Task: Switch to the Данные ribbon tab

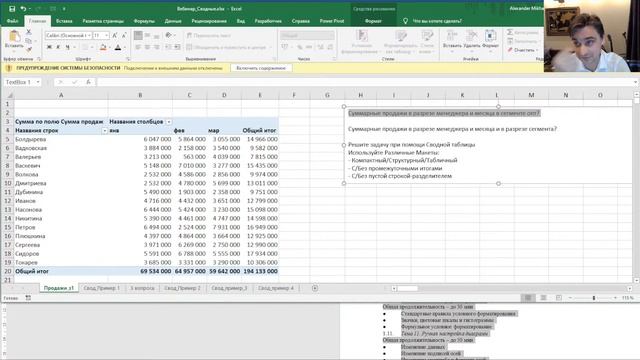Action: pyautogui.click(x=173, y=21)
